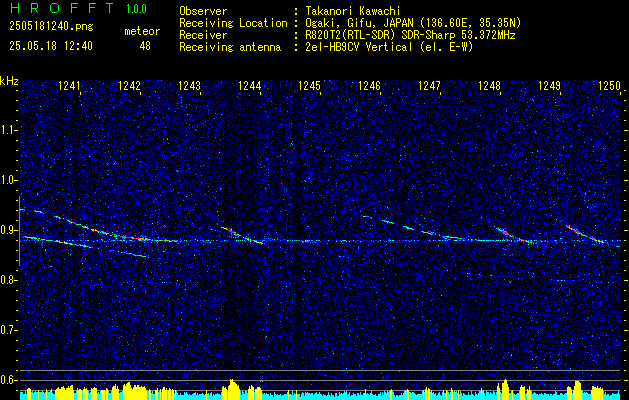Image resolution: width=629 pixels, height=400 pixels.
Task: Click the 0.7 kHz axis label
Action: point(7,330)
